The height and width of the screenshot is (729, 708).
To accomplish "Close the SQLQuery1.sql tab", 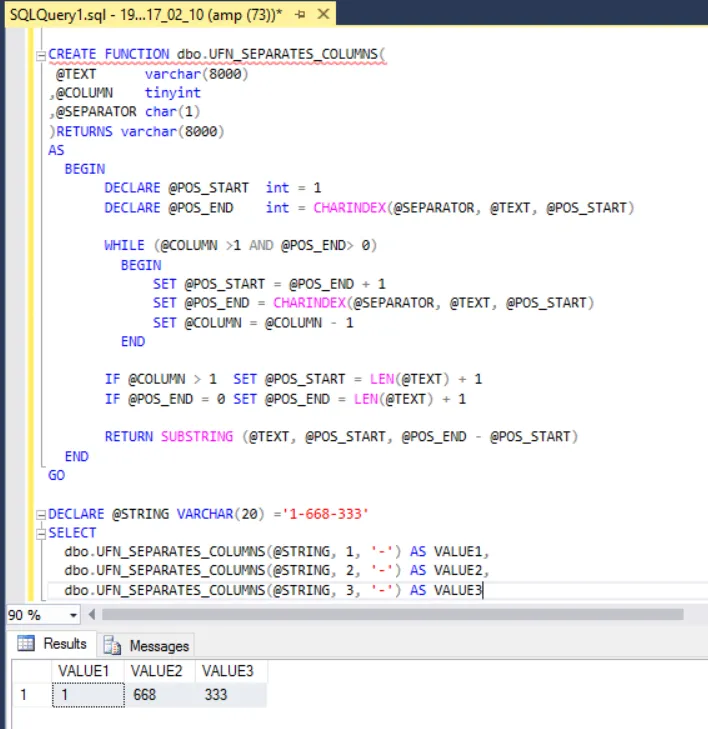I will 323,14.
